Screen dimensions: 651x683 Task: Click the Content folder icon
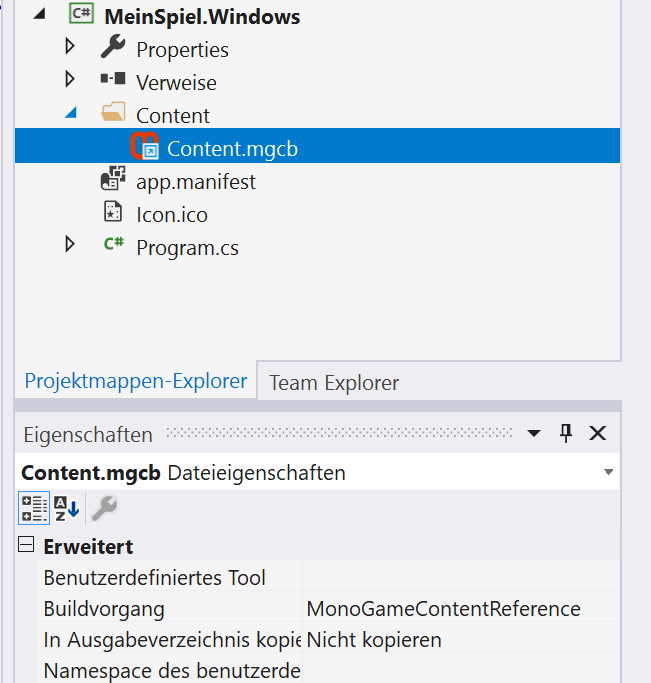(x=113, y=114)
